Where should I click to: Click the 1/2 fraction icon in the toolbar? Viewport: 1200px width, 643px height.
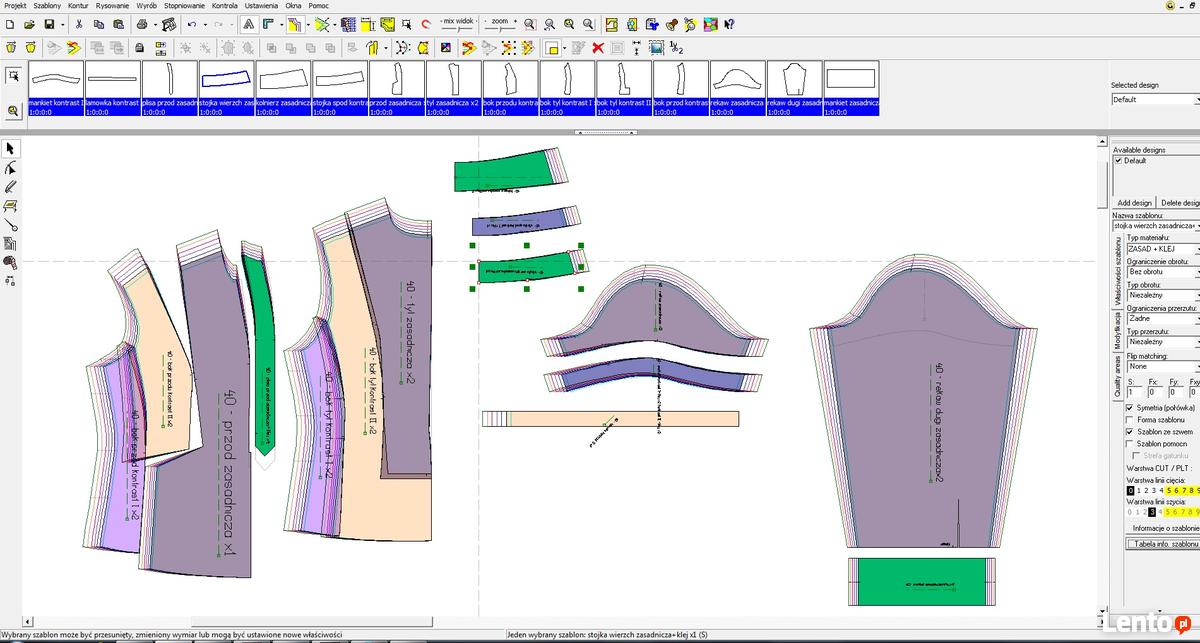pos(676,47)
